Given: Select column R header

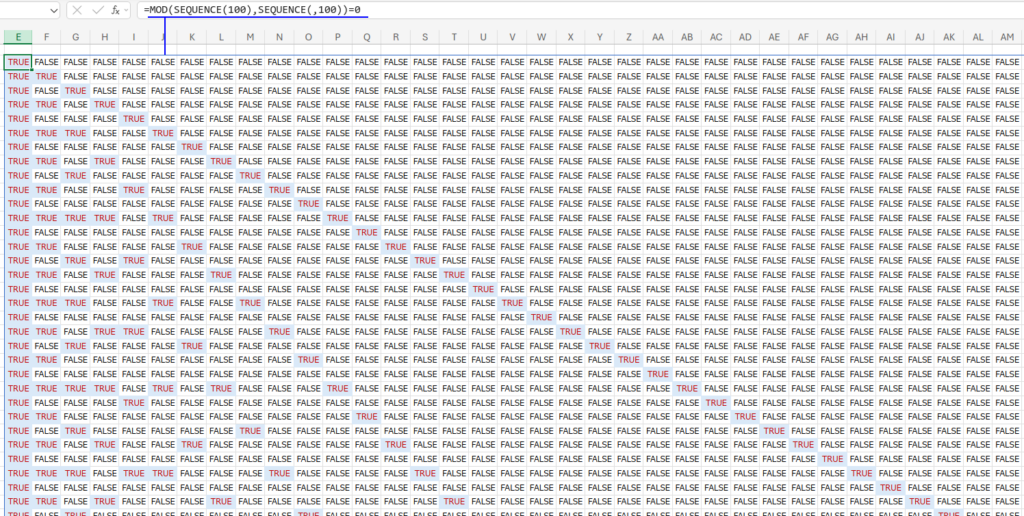Looking at the screenshot, I should tap(396, 37).
